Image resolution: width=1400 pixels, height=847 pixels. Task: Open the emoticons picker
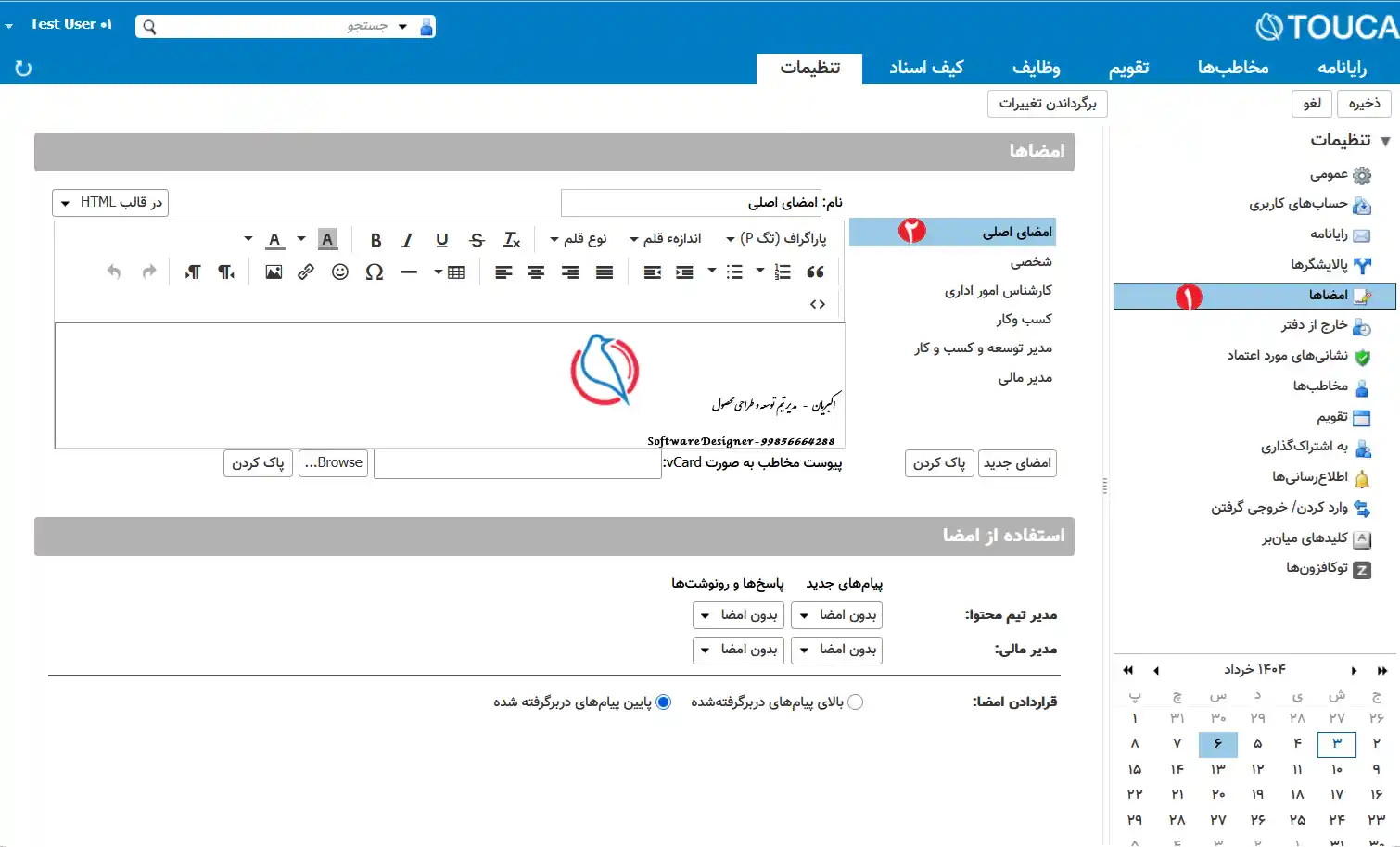[340, 272]
